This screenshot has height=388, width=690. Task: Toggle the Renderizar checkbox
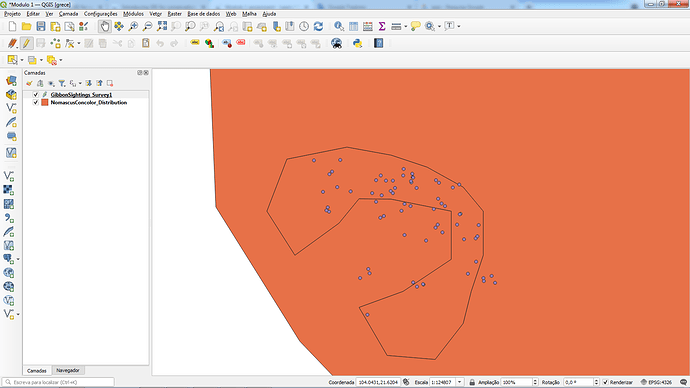pyautogui.click(x=606, y=382)
